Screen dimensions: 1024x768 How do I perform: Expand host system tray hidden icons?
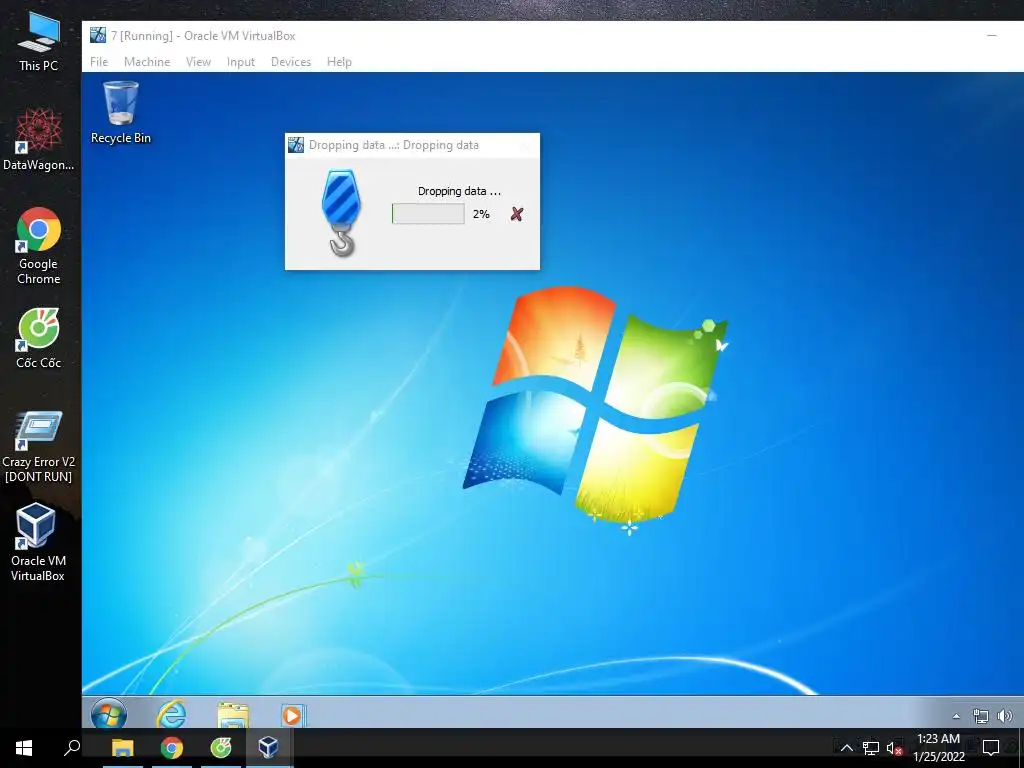(x=846, y=748)
